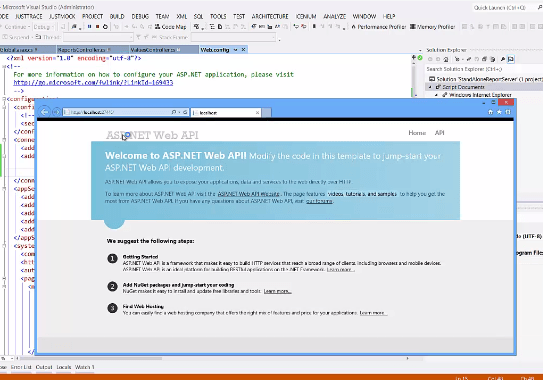Open Code Map in the debug toolbar
The height and width of the screenshot is (380, 543).
(x=170, y=27)
